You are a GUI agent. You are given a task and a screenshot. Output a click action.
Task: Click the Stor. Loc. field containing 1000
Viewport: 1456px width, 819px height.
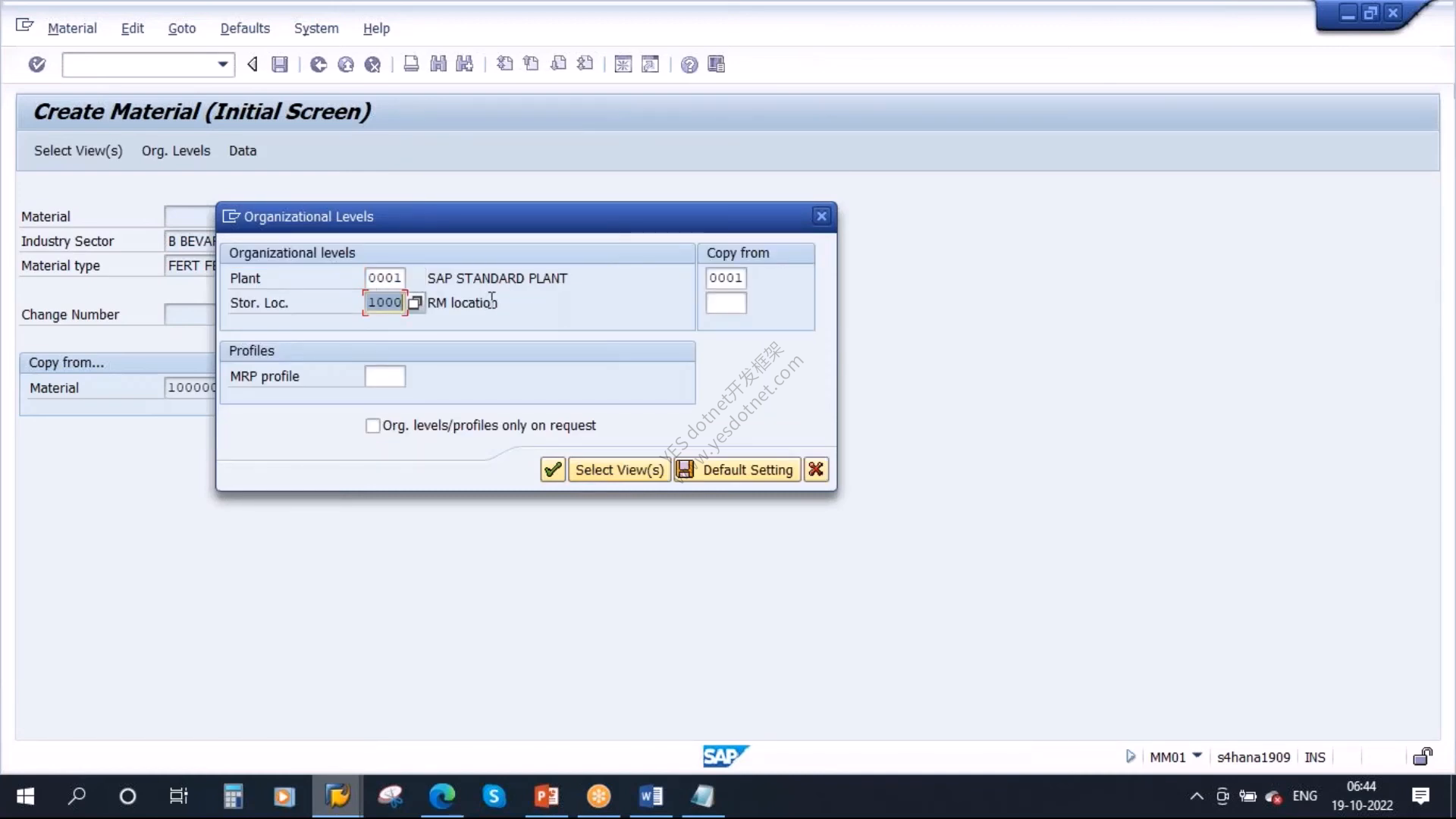pos(384,303)
